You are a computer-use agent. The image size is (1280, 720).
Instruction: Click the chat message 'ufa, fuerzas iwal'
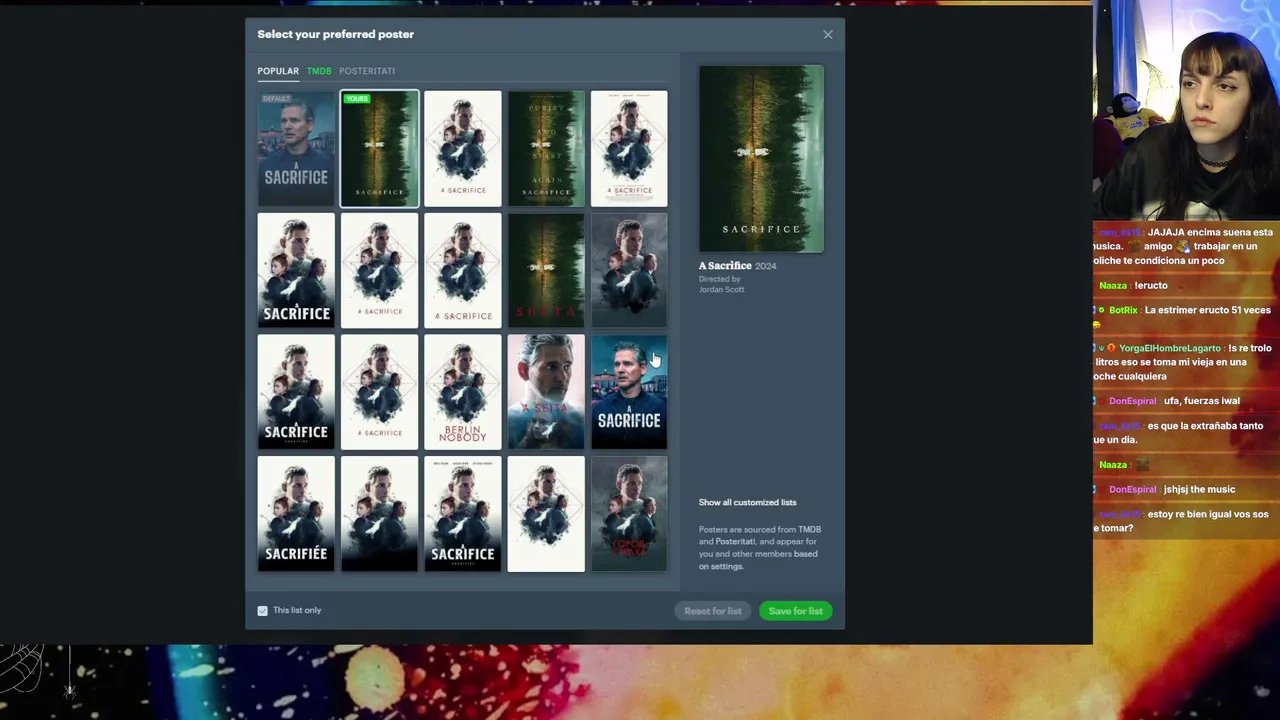(1201, 401)
